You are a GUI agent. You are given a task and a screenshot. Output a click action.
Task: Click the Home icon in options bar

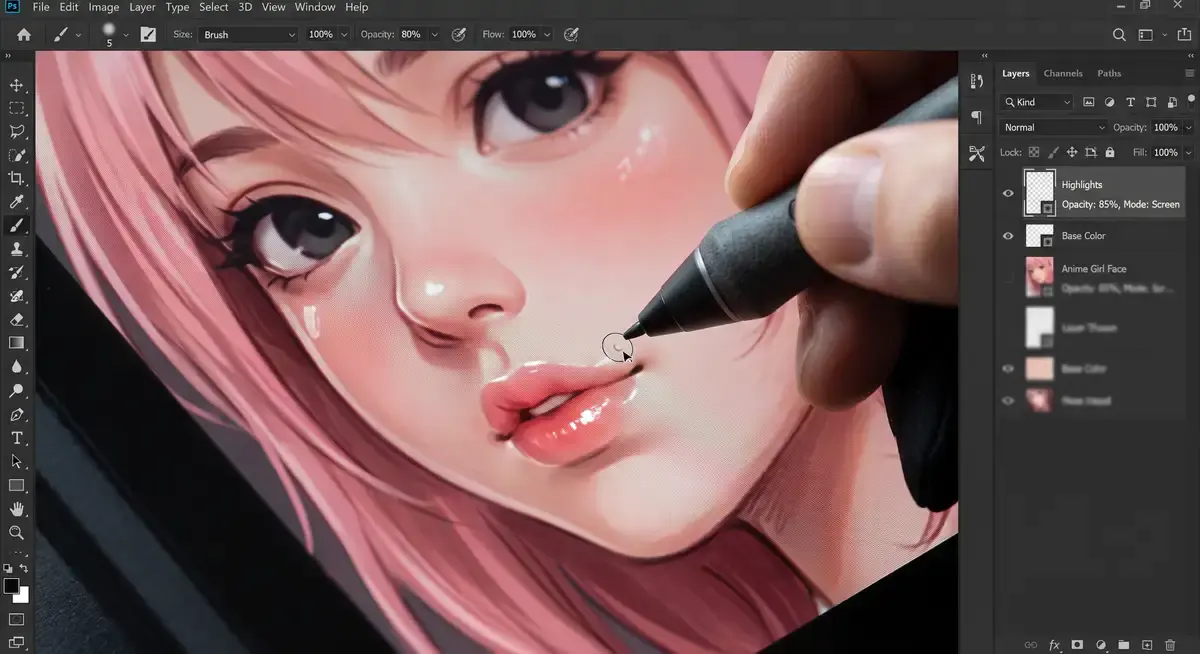pos(24,34)
